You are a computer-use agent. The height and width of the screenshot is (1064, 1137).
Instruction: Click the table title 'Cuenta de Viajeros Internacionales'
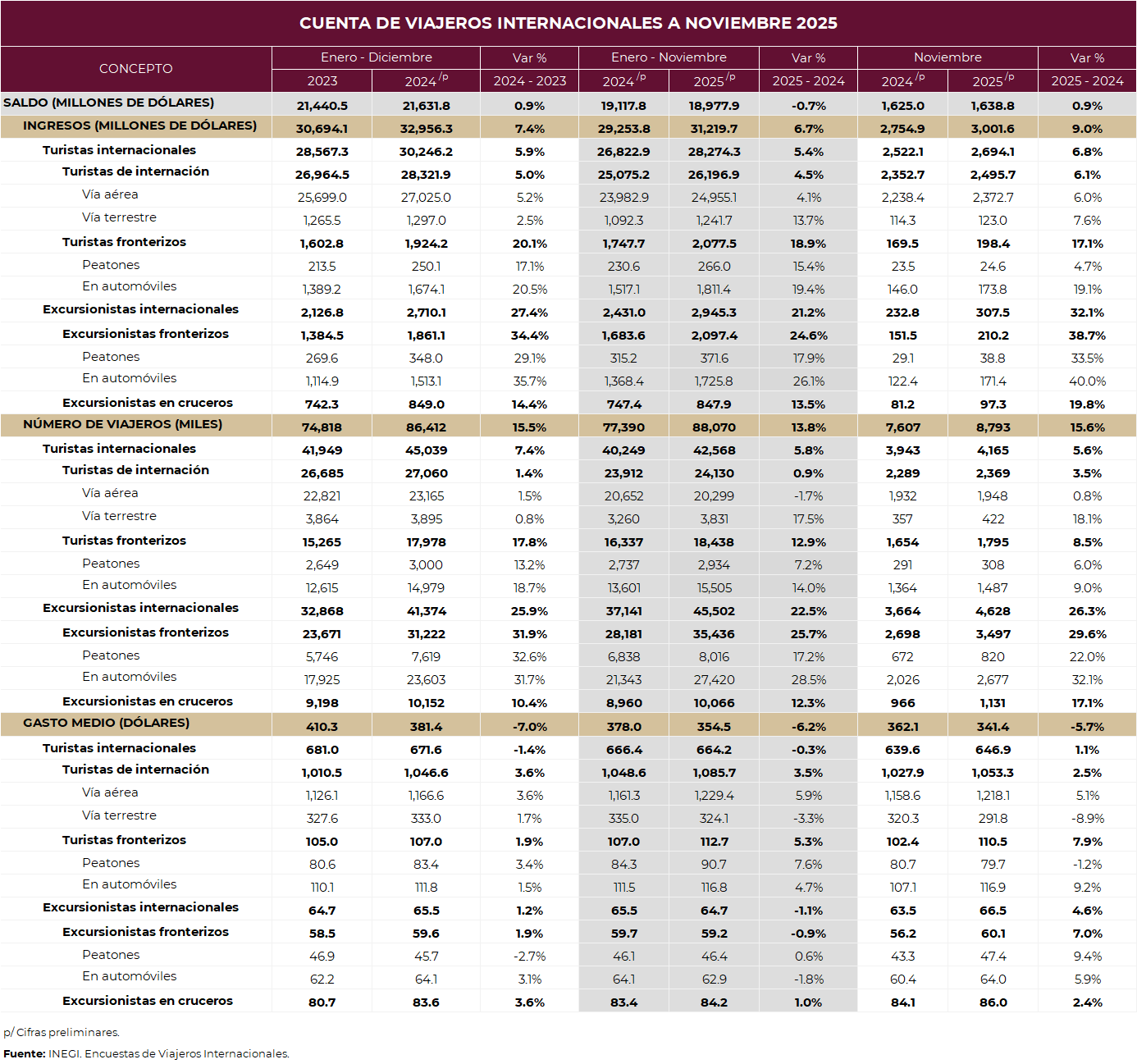[568, 23]
